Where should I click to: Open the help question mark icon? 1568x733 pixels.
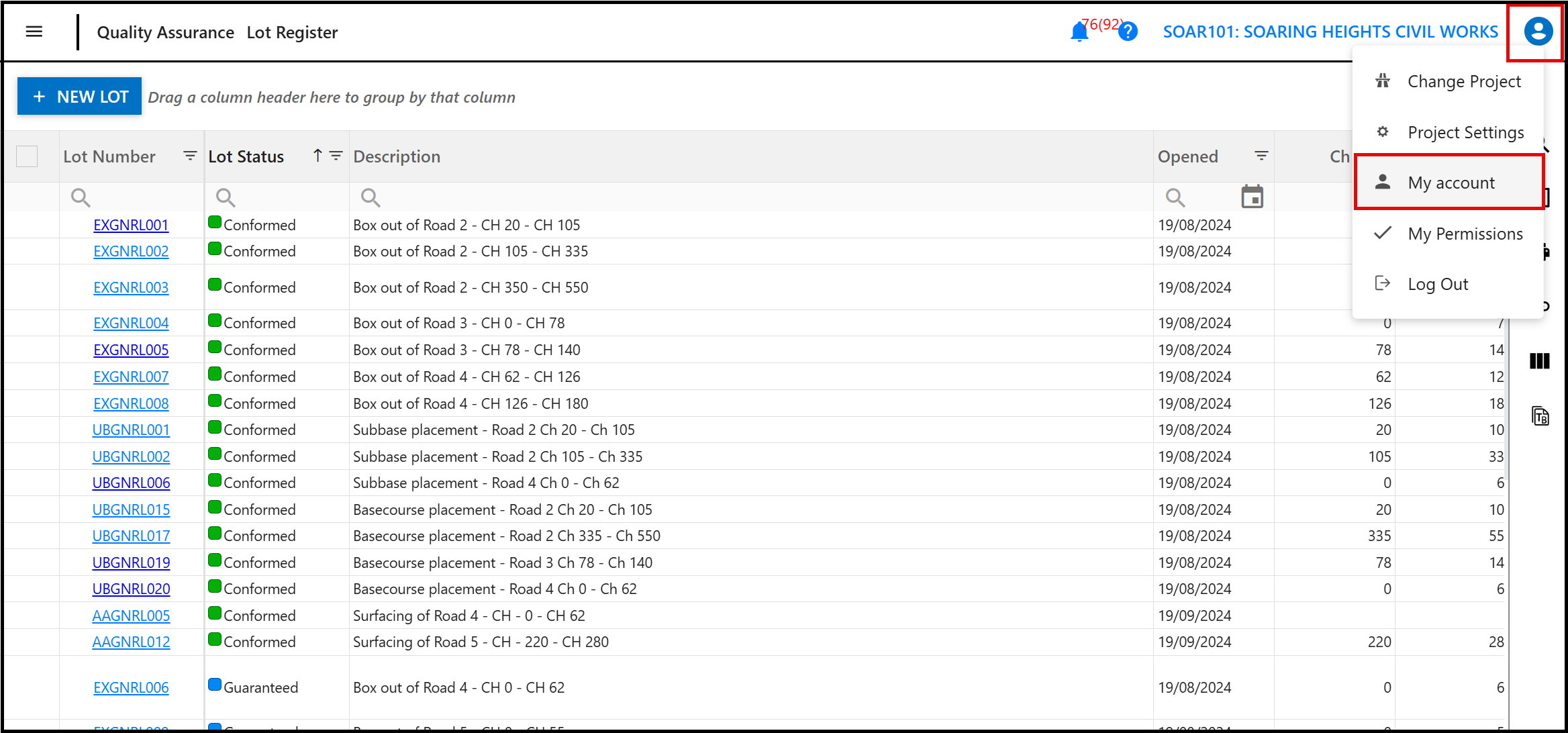pos(1128,32)
